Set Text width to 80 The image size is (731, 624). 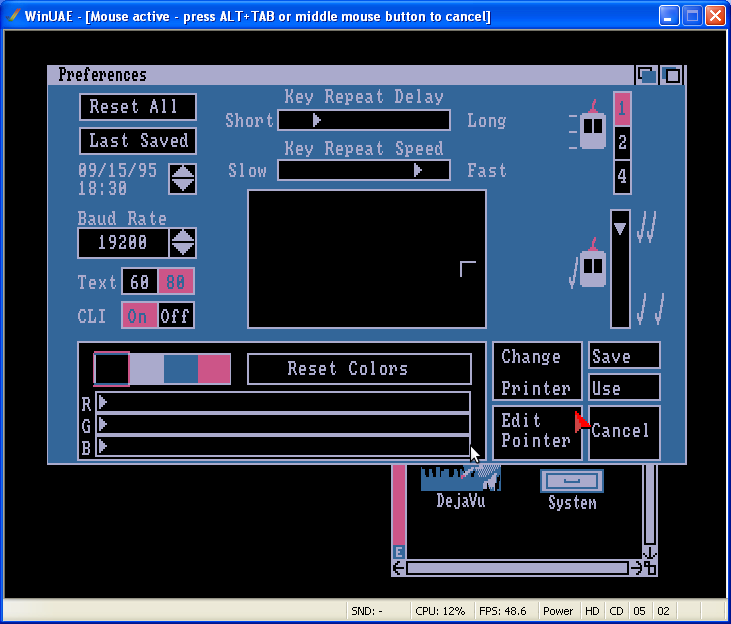[176, 282]
